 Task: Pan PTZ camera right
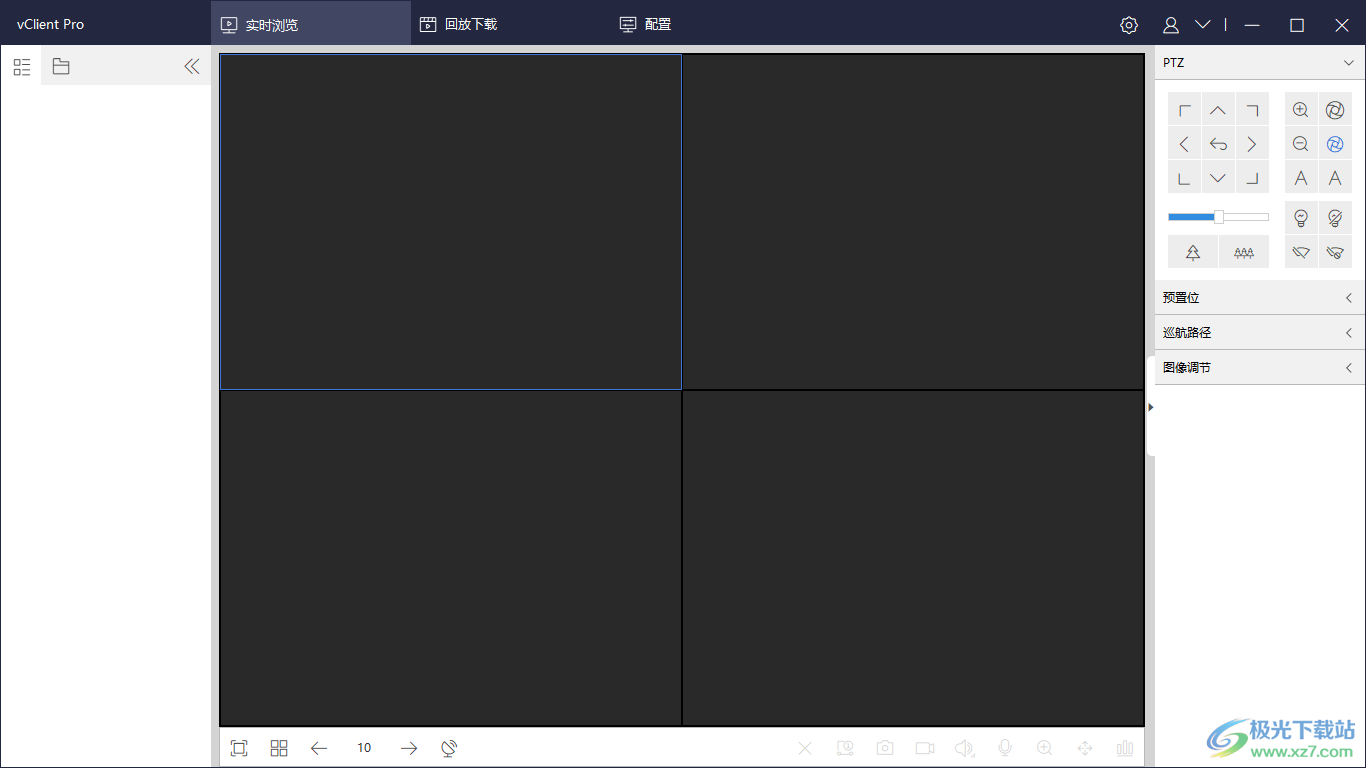[x=1252, y=144]
